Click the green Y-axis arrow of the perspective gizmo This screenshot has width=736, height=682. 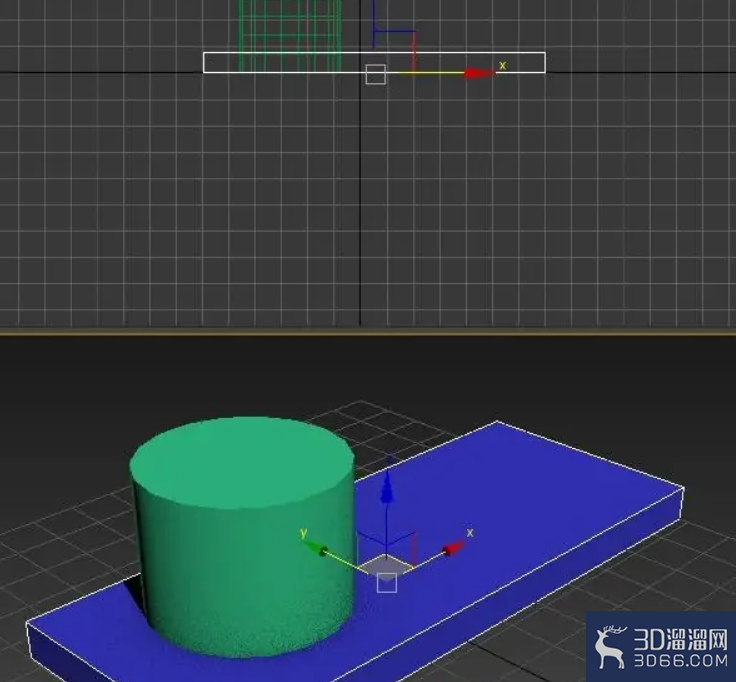click(315, 548)
